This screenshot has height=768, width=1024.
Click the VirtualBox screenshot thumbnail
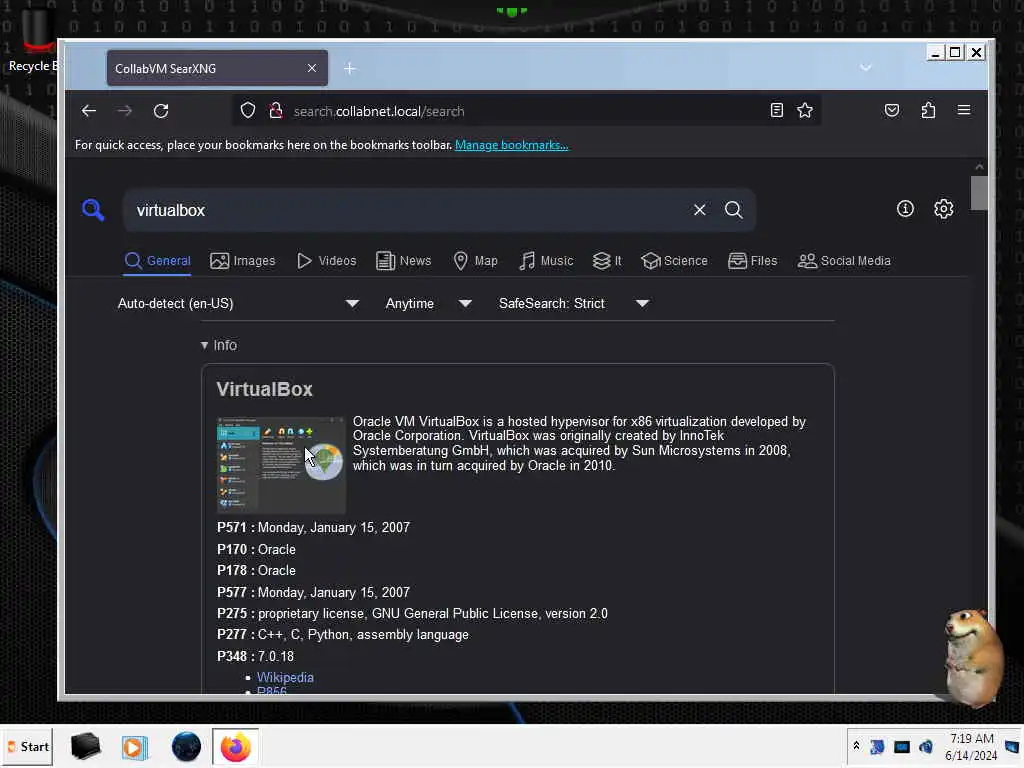coord(281,464)
